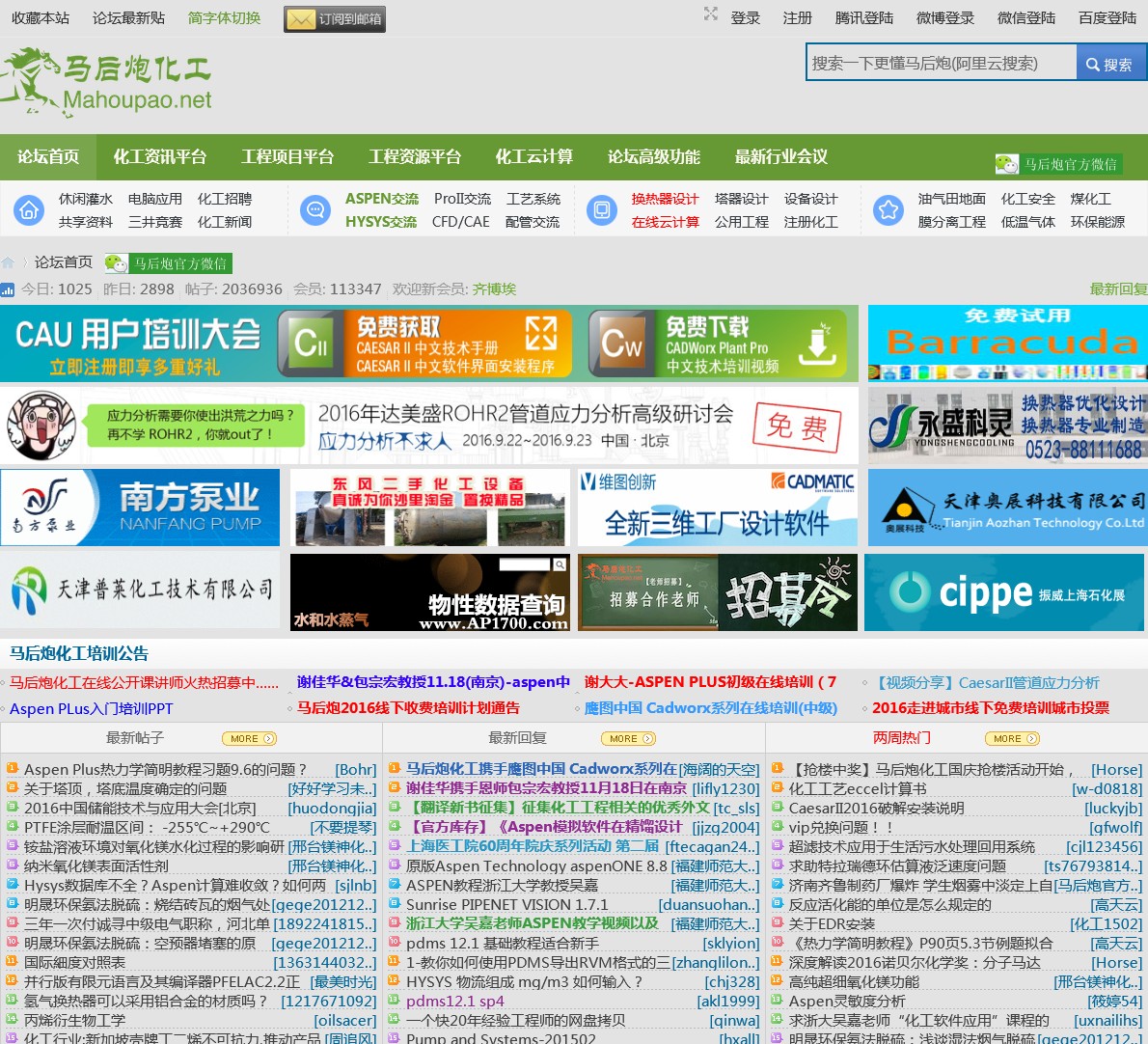Viewport: 1148px width, 1044px height.
Task: Open post Sunrise PIPENET VISION 1.7.1
Action: click(x=506, y=905)
